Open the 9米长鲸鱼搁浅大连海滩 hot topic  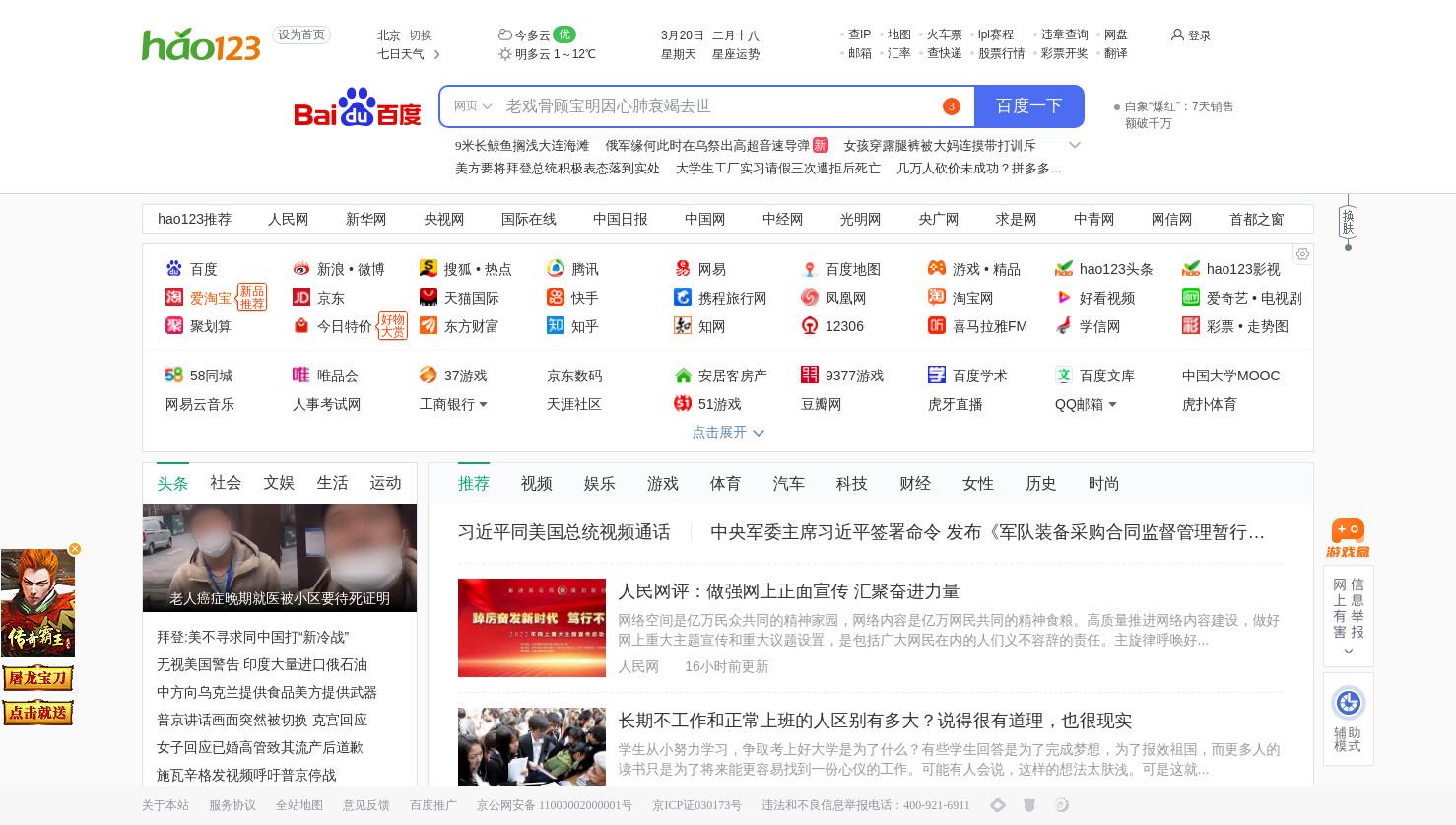[x=522, y=145]
